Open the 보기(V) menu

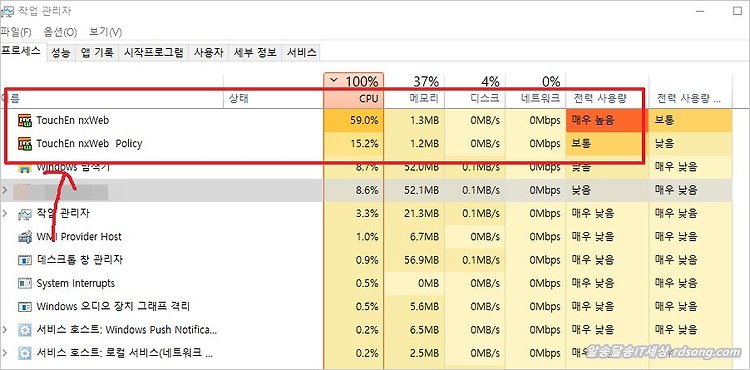pos(106,32)
